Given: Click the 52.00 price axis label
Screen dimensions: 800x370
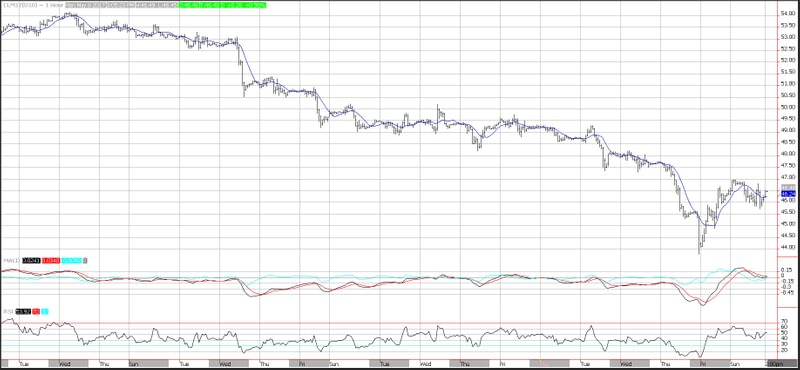Looking at the screenshot, I should [x=787, y=60].
